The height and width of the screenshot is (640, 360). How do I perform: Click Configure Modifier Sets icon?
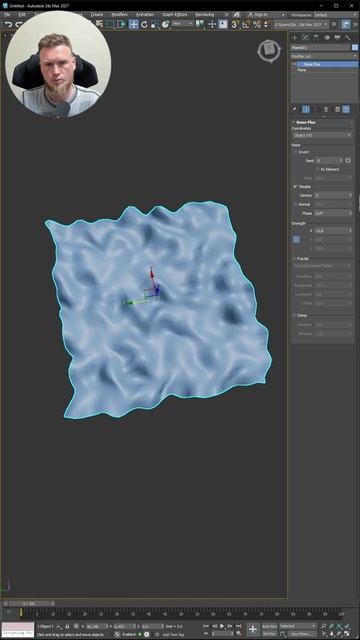[x=338, y=109]
